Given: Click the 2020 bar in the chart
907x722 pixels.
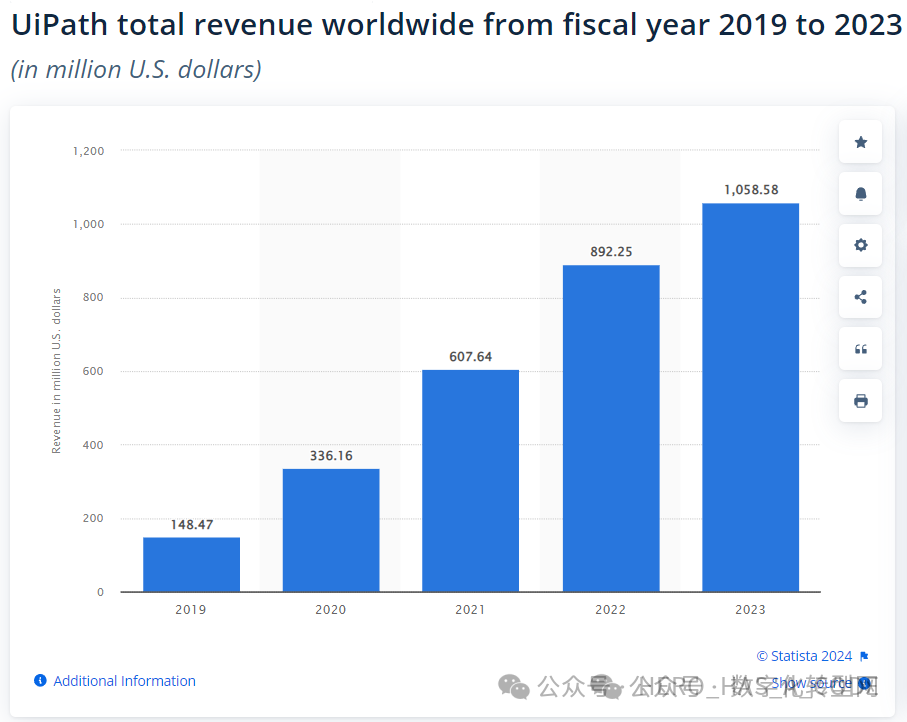Looking at the screenshot, I should 331,530.
